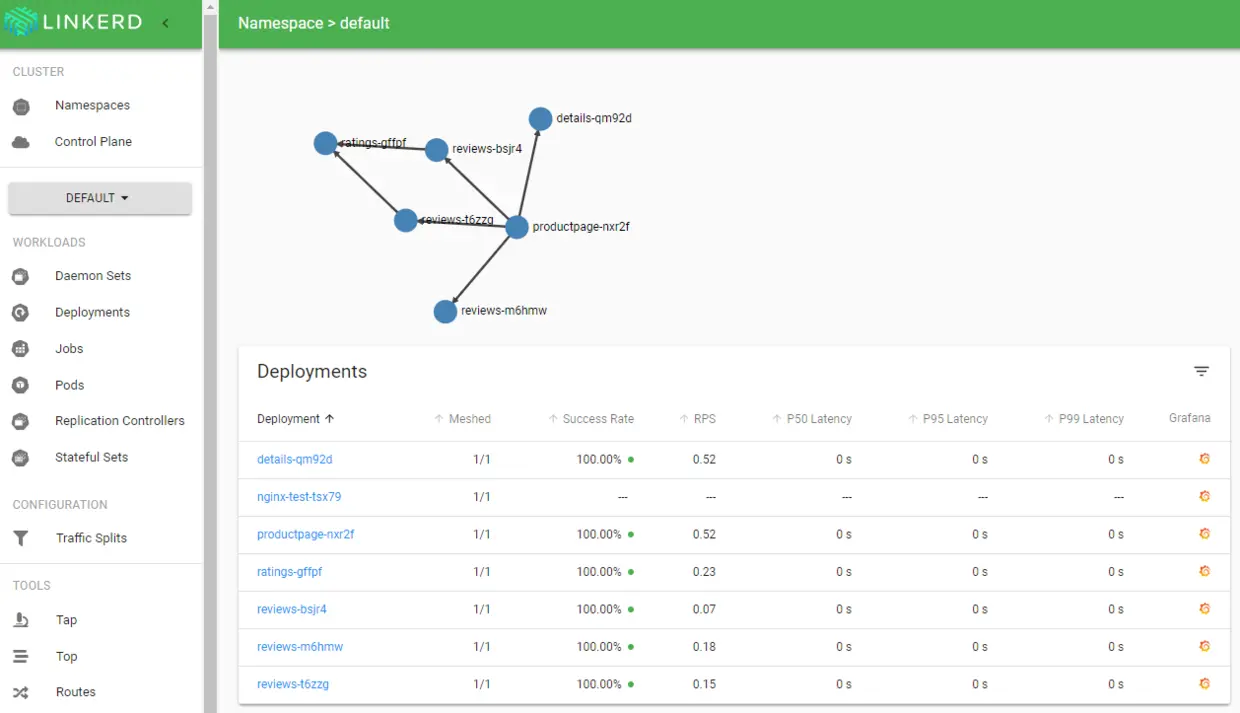
Task: Collapse the sidebar with the chevron
Action: (x=165, y=22)
